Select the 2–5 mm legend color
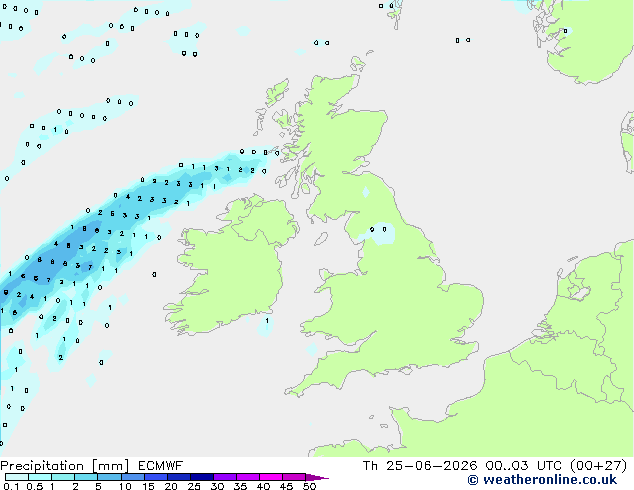Viewport: 634px width, 490px height. 86,477
